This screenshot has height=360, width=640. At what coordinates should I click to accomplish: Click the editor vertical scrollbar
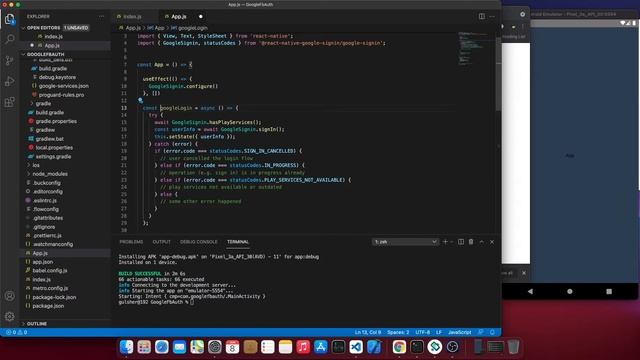(x=498, y=73)
